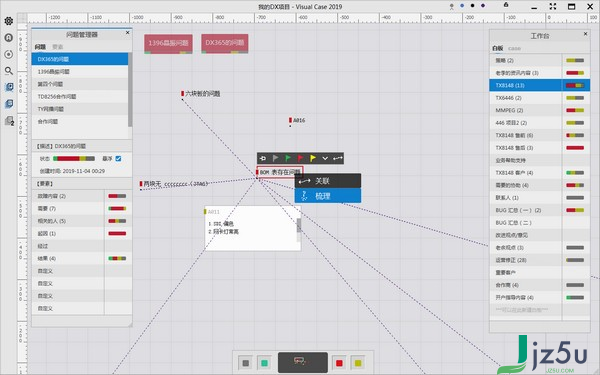Switch to the 'case' tab in right panel
Screen dimensions: 600x375
(x=514, y=48)
